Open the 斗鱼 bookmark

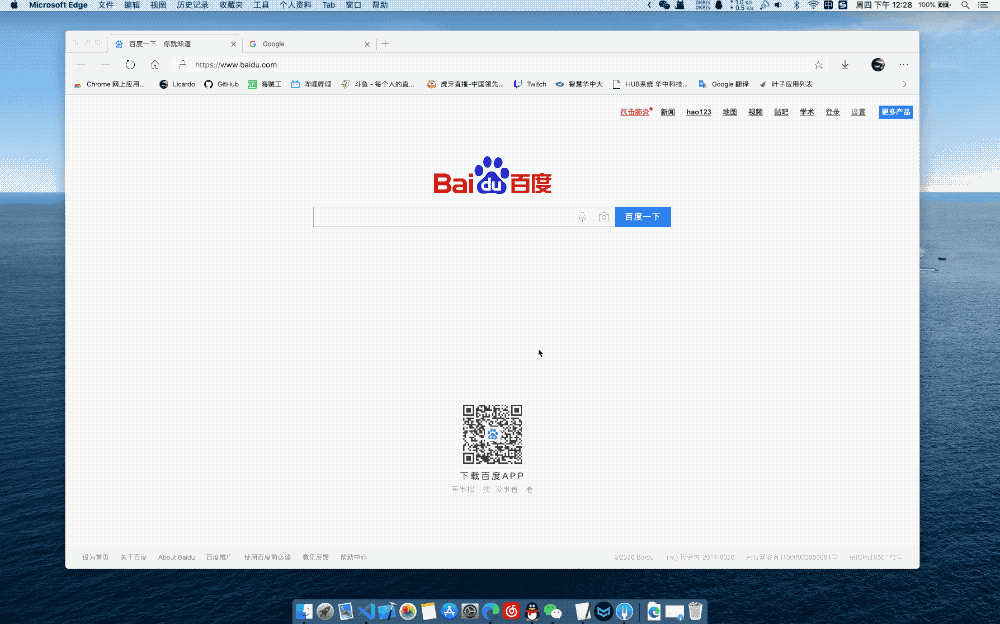[378, 84]
